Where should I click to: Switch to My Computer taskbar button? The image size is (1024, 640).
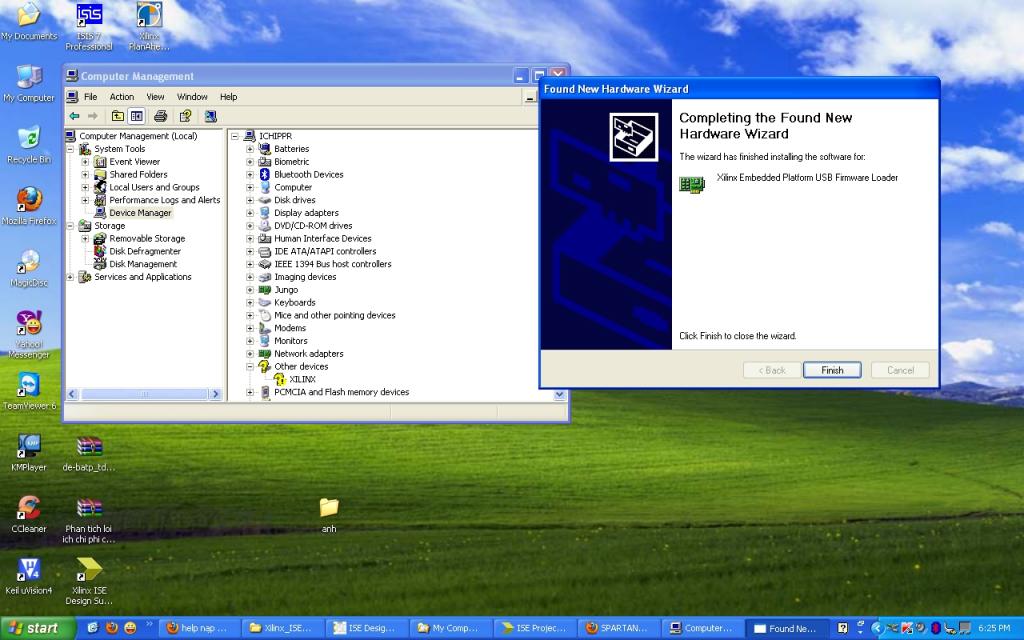click(x=451, y=628)
